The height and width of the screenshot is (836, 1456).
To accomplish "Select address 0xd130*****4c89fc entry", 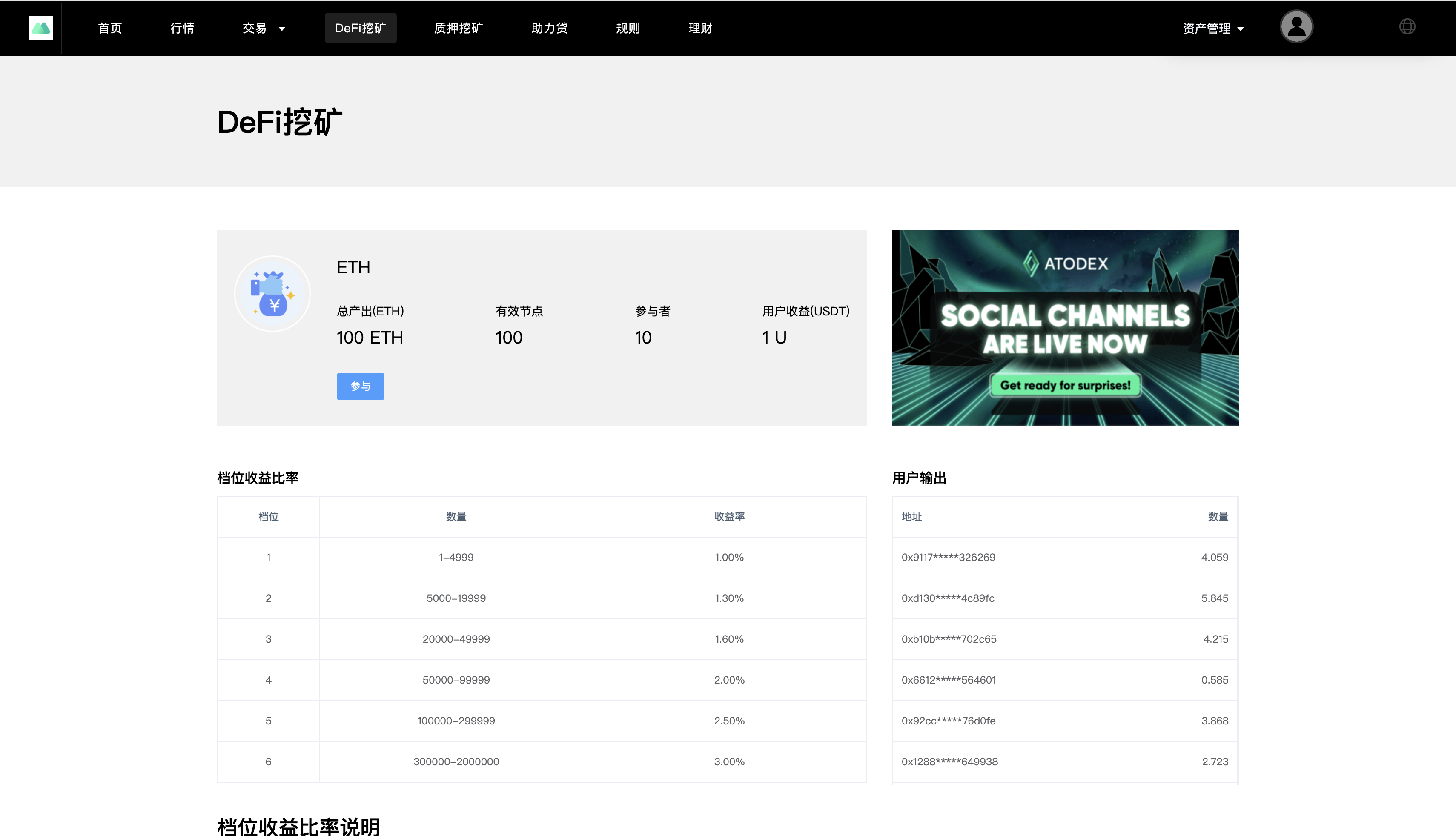I will pos(947,598).
